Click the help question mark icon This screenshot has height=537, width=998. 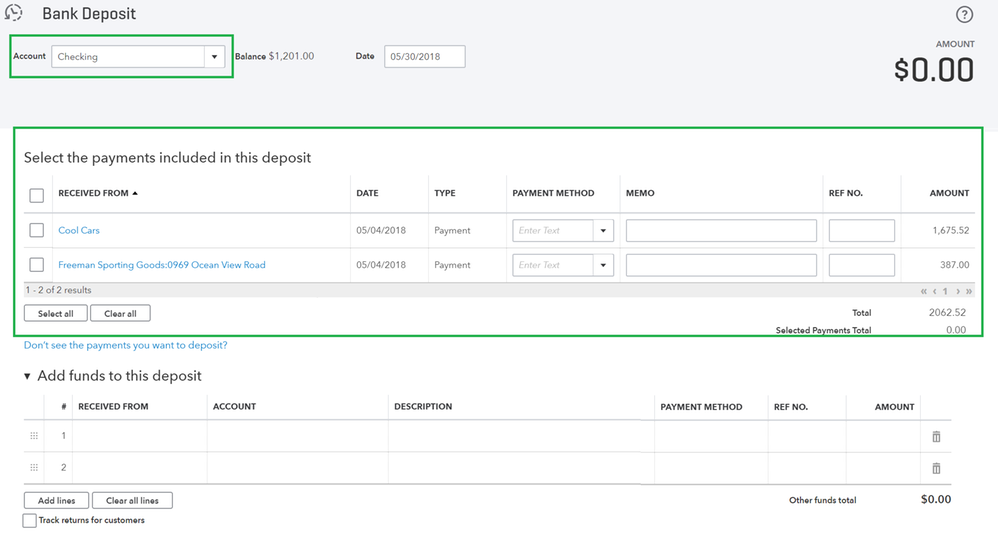(964, 15)
